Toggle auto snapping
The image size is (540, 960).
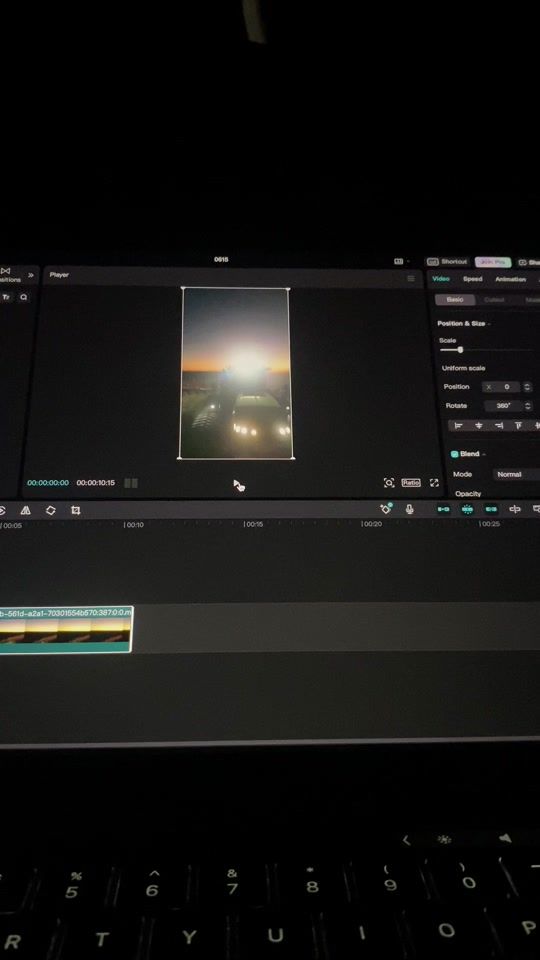pos(467,509)
